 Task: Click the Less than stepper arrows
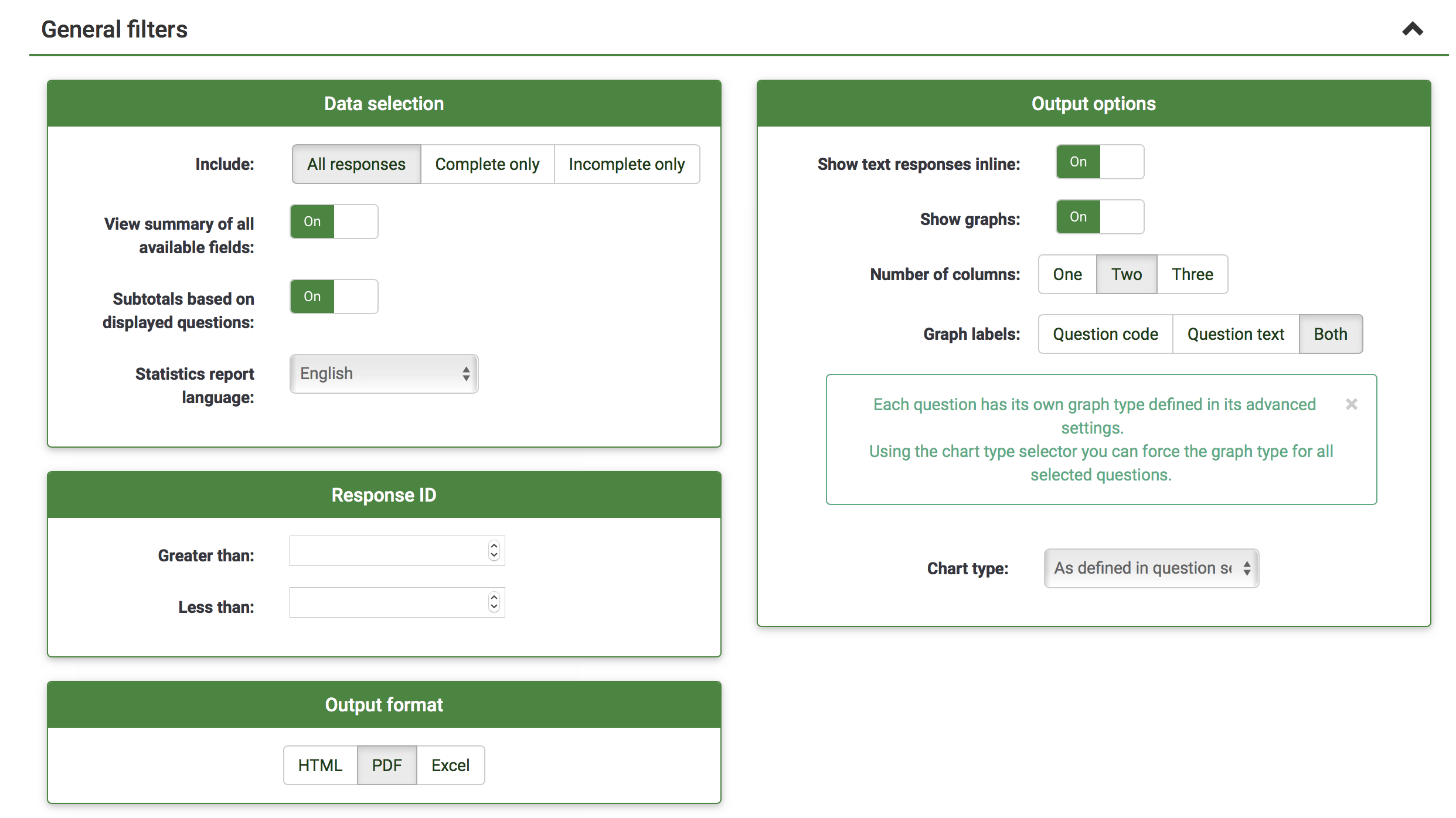tap(494, 602)
